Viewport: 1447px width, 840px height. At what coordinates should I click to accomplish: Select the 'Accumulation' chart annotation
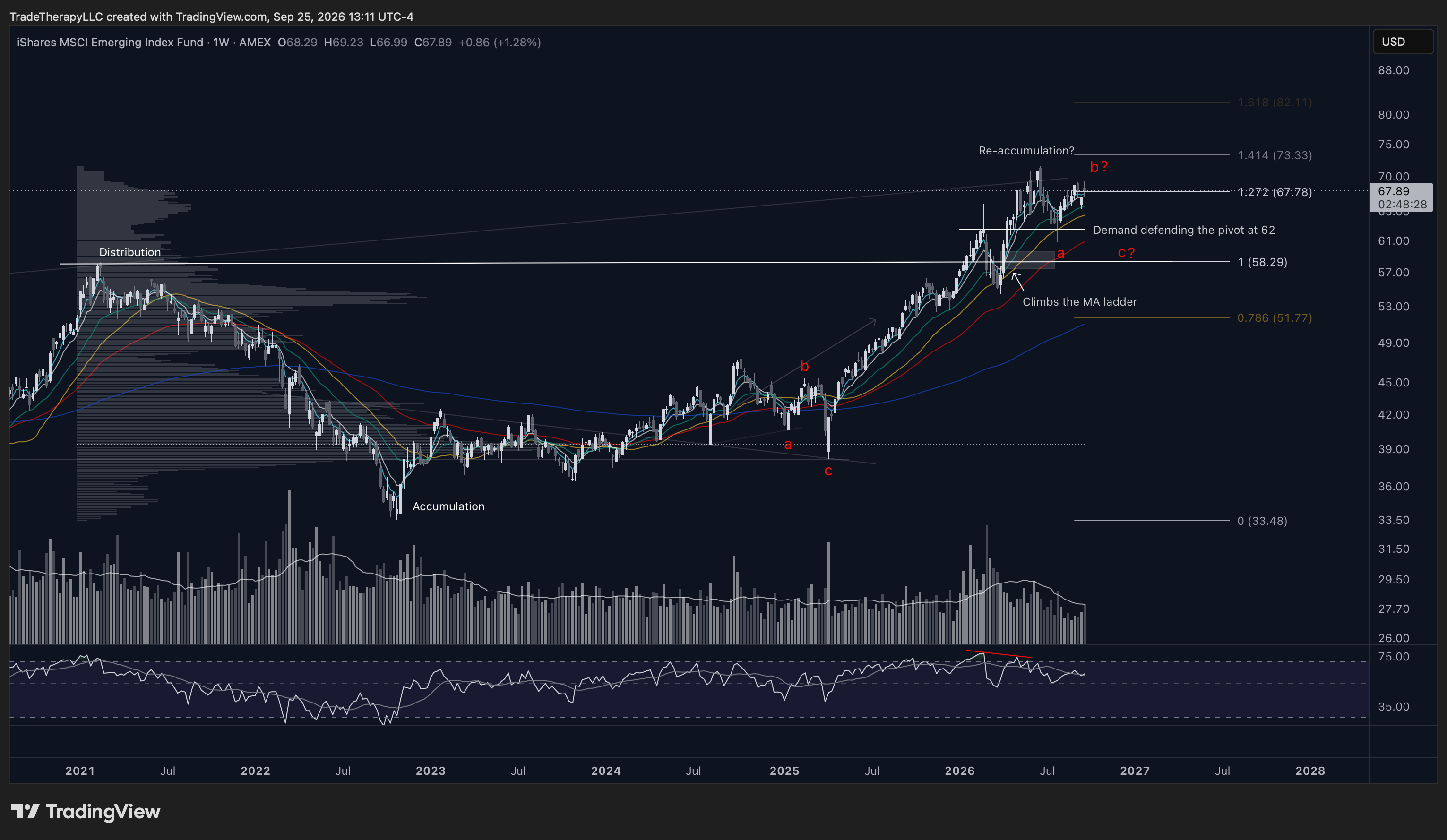448,506
